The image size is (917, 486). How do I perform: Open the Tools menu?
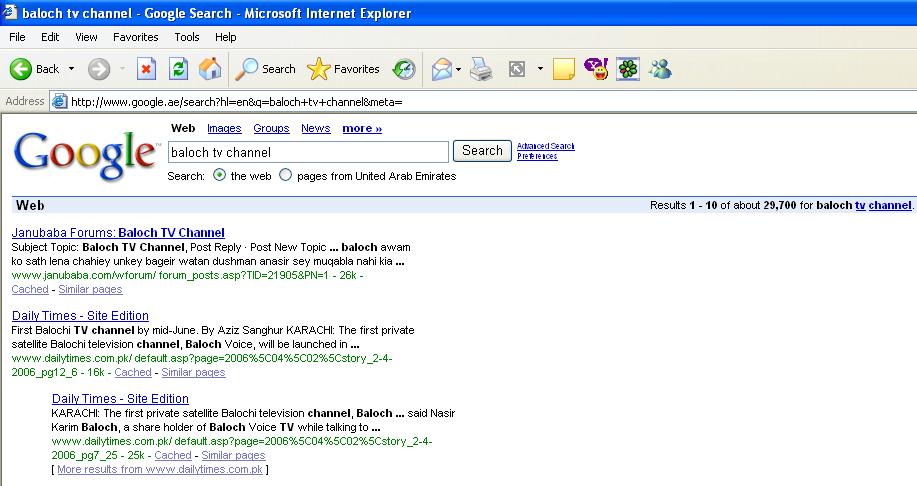(x=187, y=37)
